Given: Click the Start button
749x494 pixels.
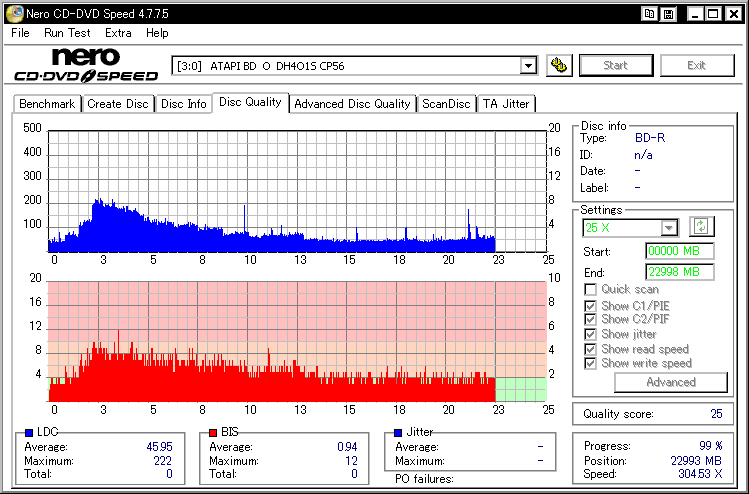Looking at the screenshot, I should (x=616, y=65).
